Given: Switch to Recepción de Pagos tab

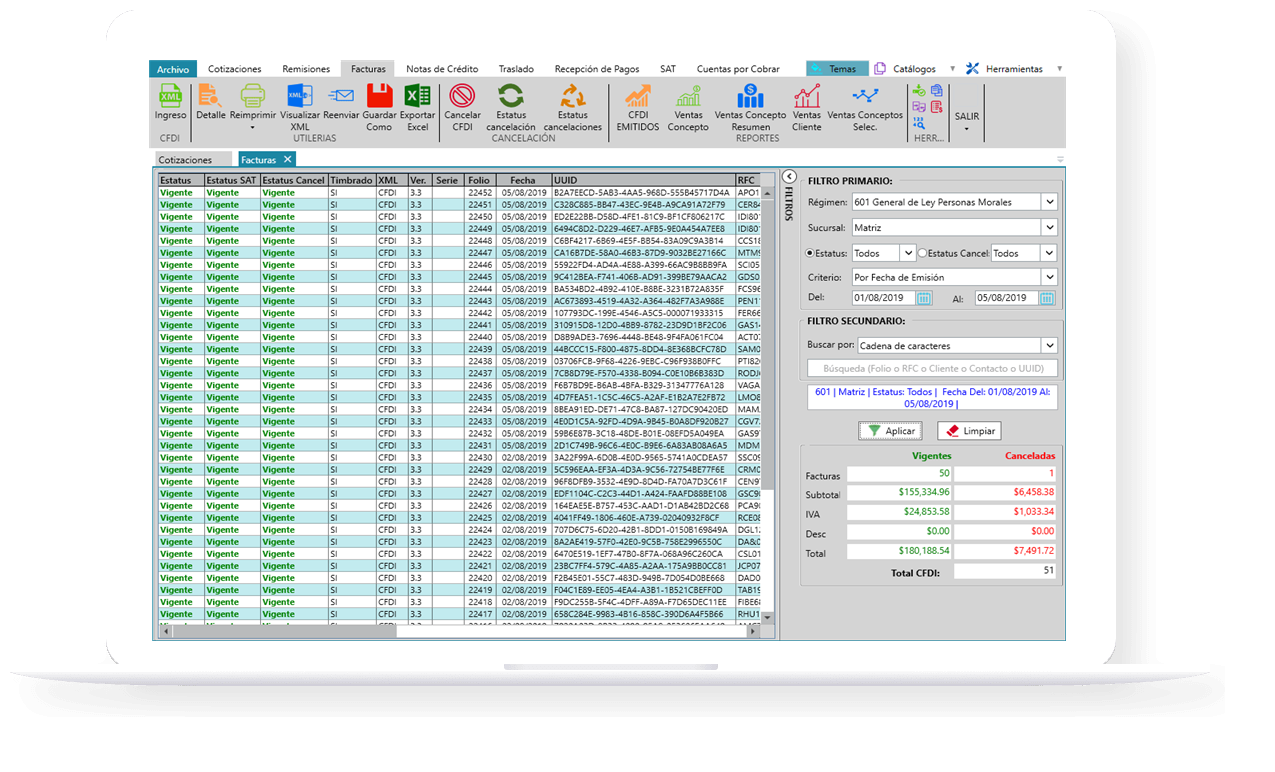Looking at the screenshot, I should pyautogui.click(x=597, y=69).
